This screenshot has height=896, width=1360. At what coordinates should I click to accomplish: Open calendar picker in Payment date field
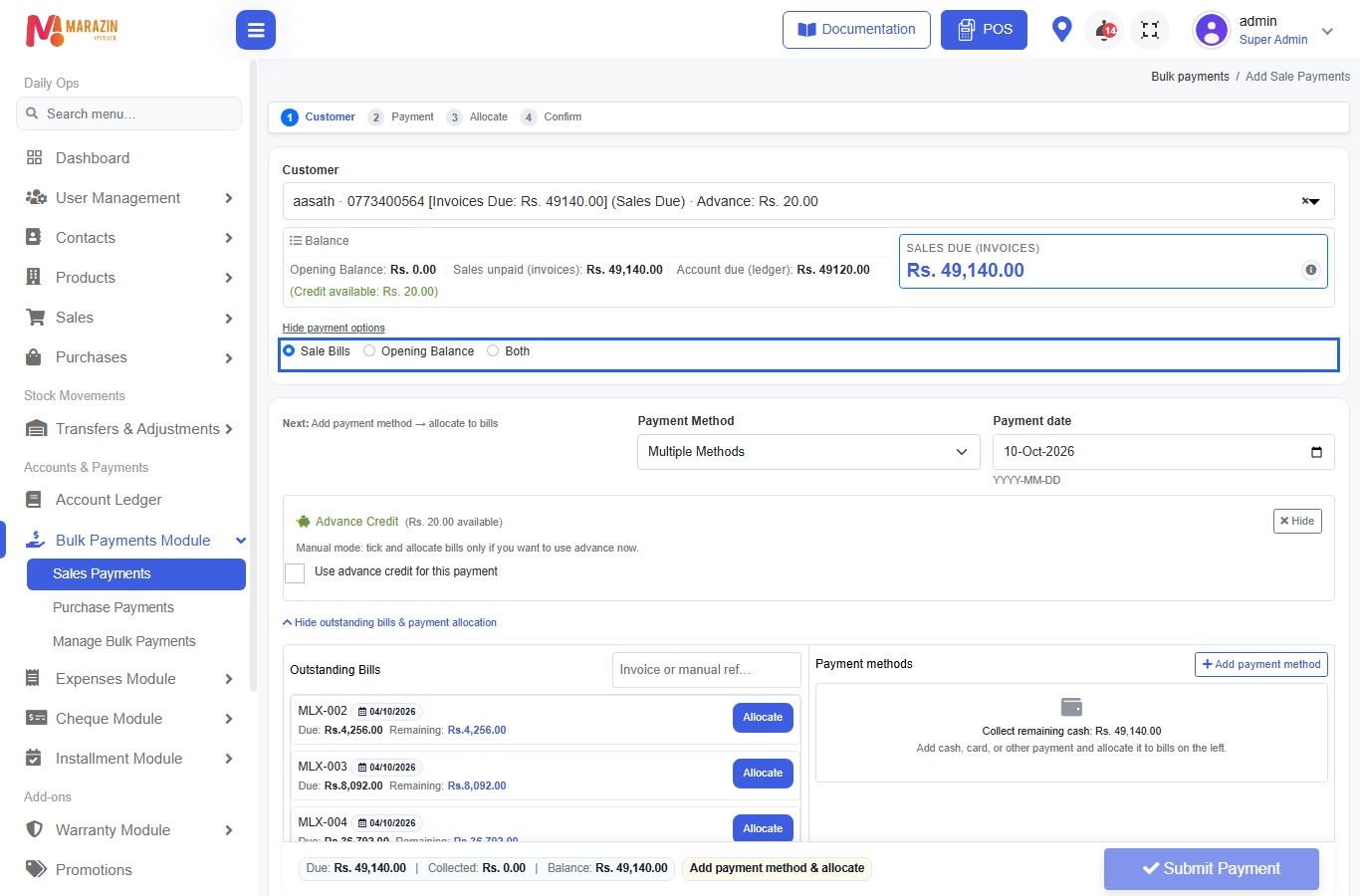click(1316, 452)
